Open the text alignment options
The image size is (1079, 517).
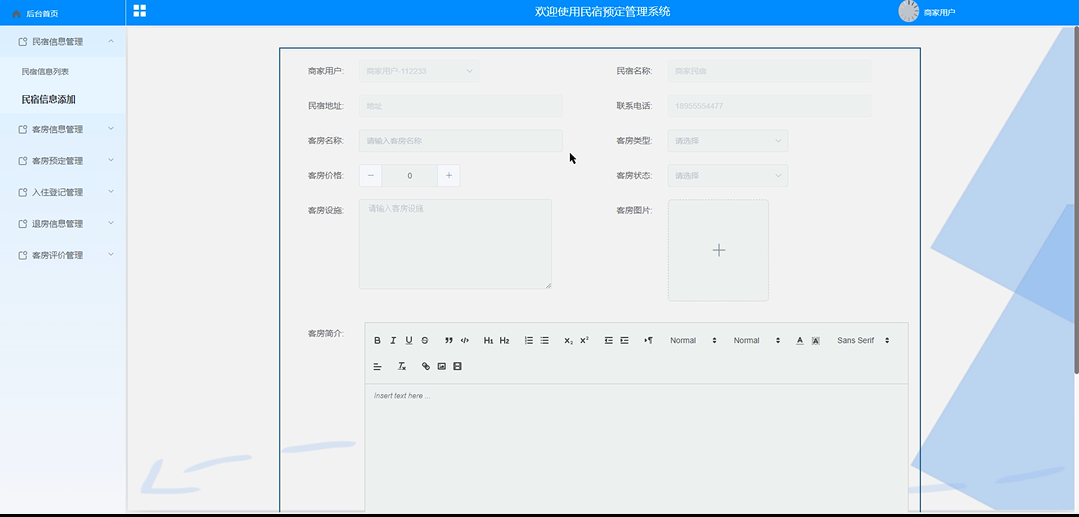(x=377, y=366)
